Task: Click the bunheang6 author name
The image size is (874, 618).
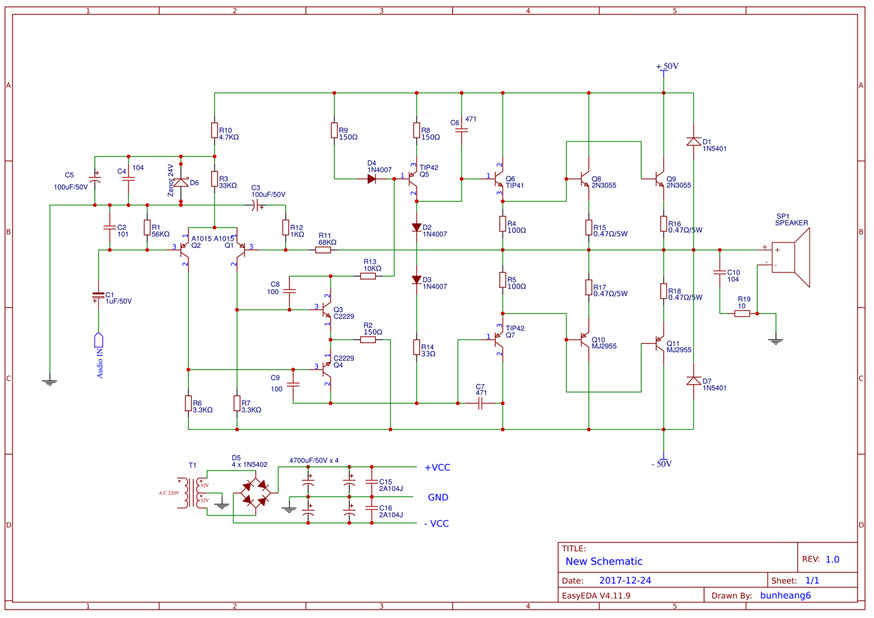Action: click(785, 595)
